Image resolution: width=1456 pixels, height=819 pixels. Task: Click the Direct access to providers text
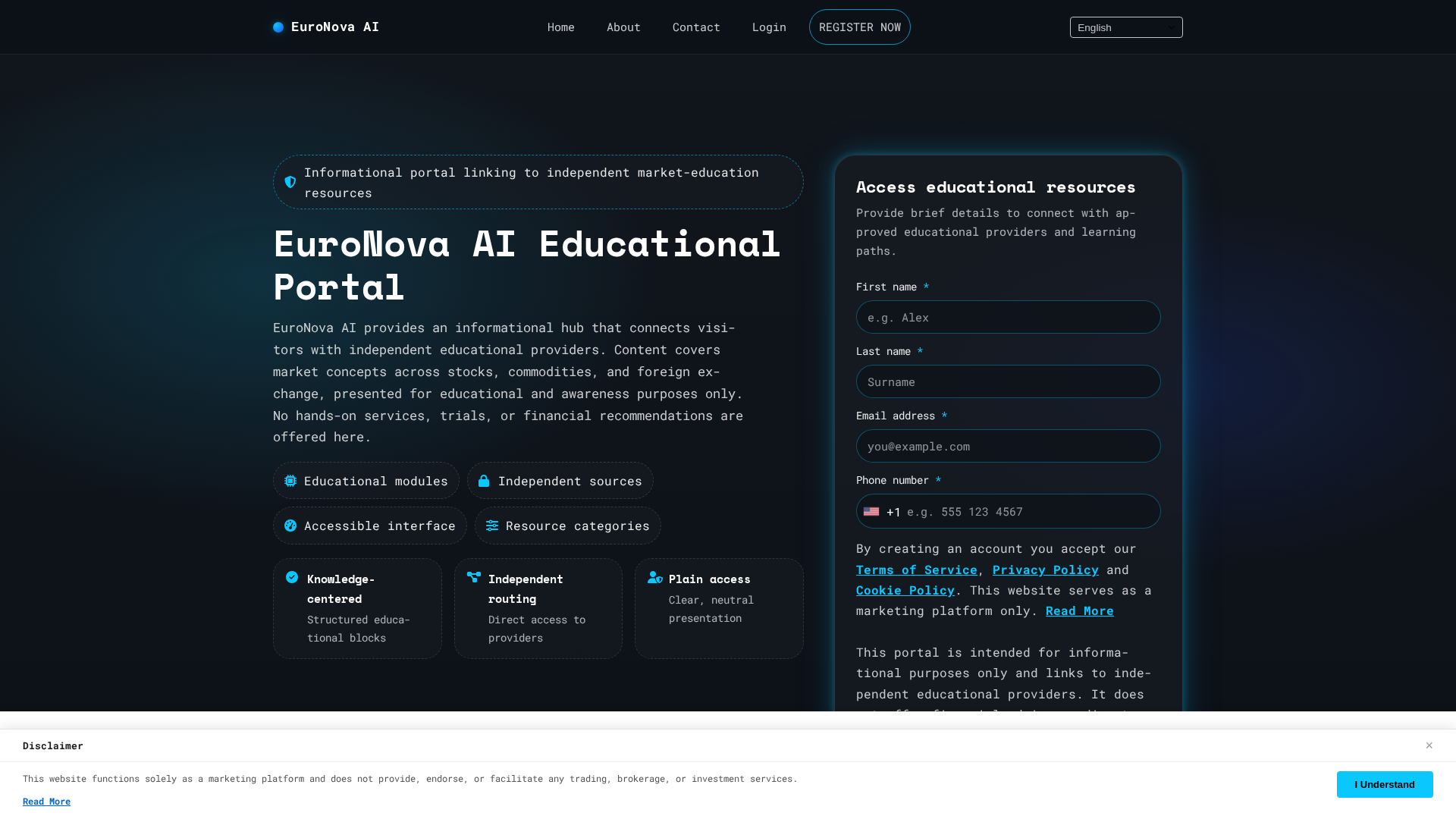pos(537,629)
